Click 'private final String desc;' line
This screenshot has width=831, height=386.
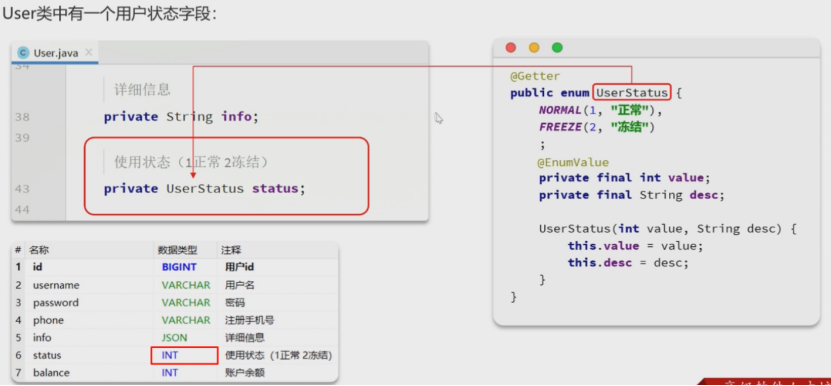(x=631, y=195)
